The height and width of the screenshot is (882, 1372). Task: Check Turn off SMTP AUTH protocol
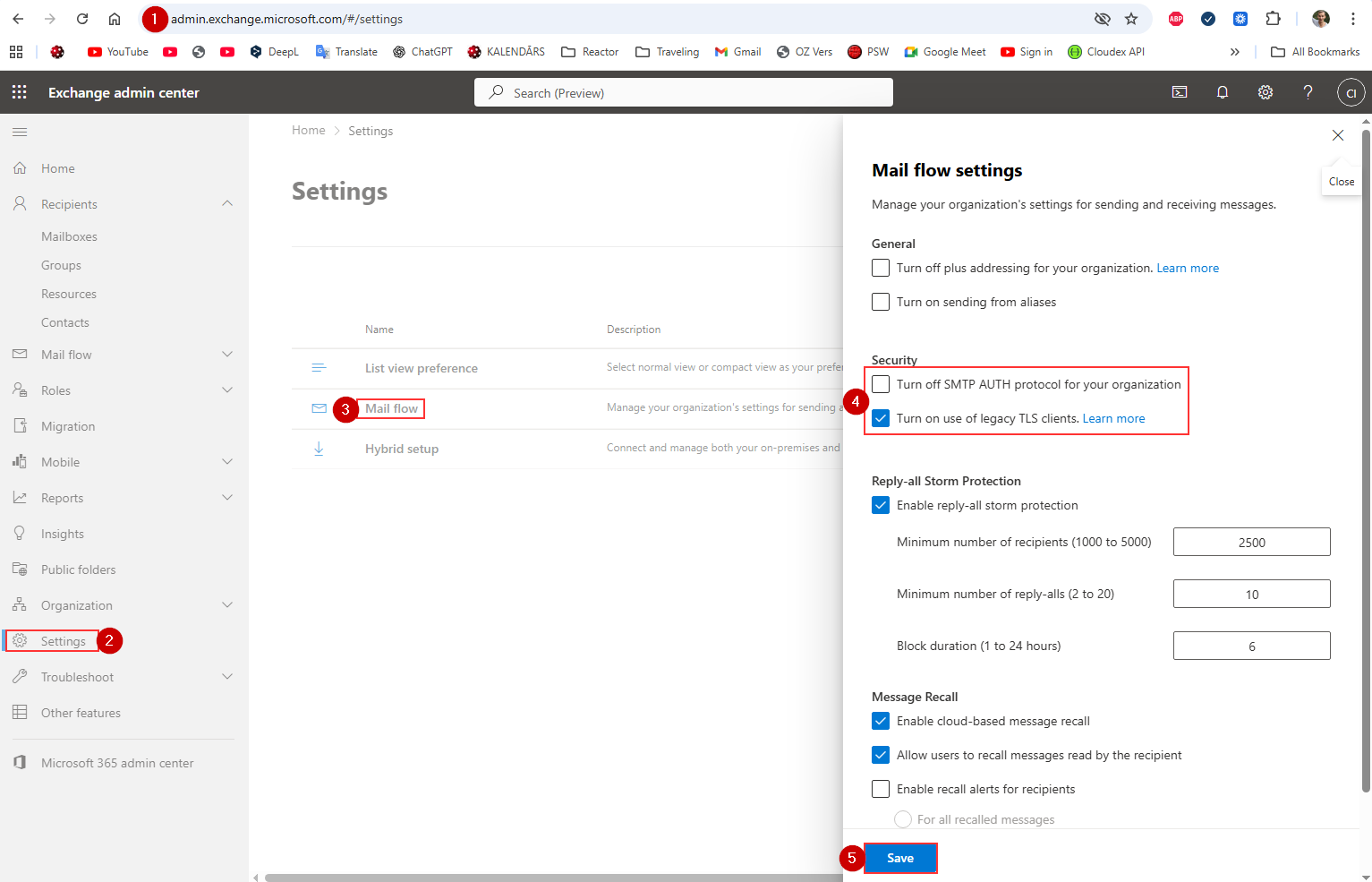pyautogui.click(x=881, y=384)
